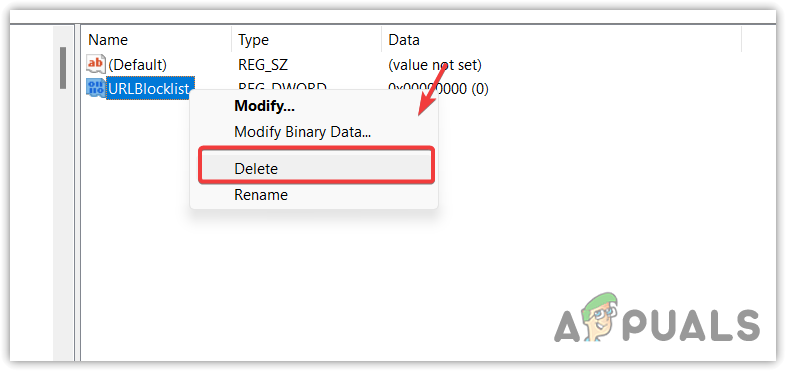
Task: Click the tree pane scrollbar thumb
Action: click(x=63, y=68)
